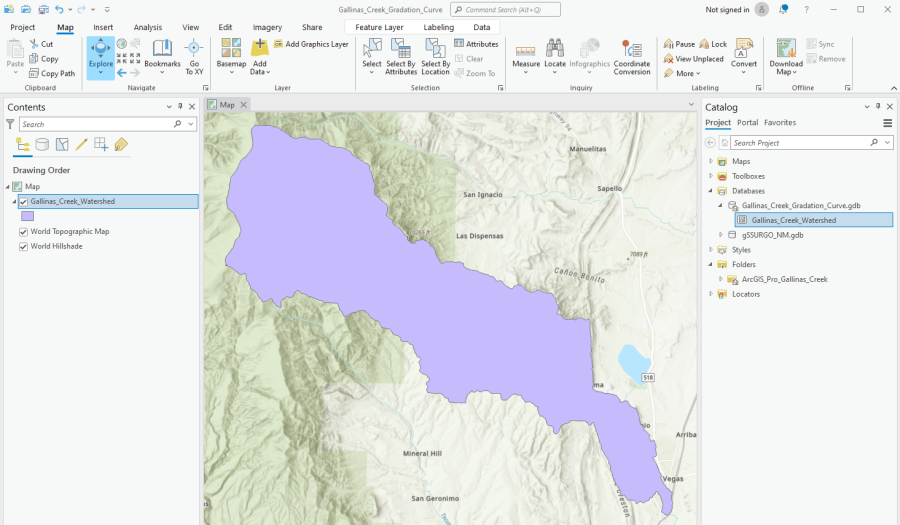Toggle World Hillshade layer visibility
The height and width of the screenshot is (525, 900).
point(24,246)
